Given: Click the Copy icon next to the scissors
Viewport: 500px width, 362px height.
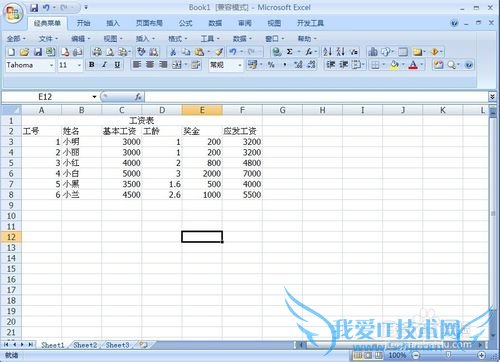Looking at the screenshot, I should 186,52.
